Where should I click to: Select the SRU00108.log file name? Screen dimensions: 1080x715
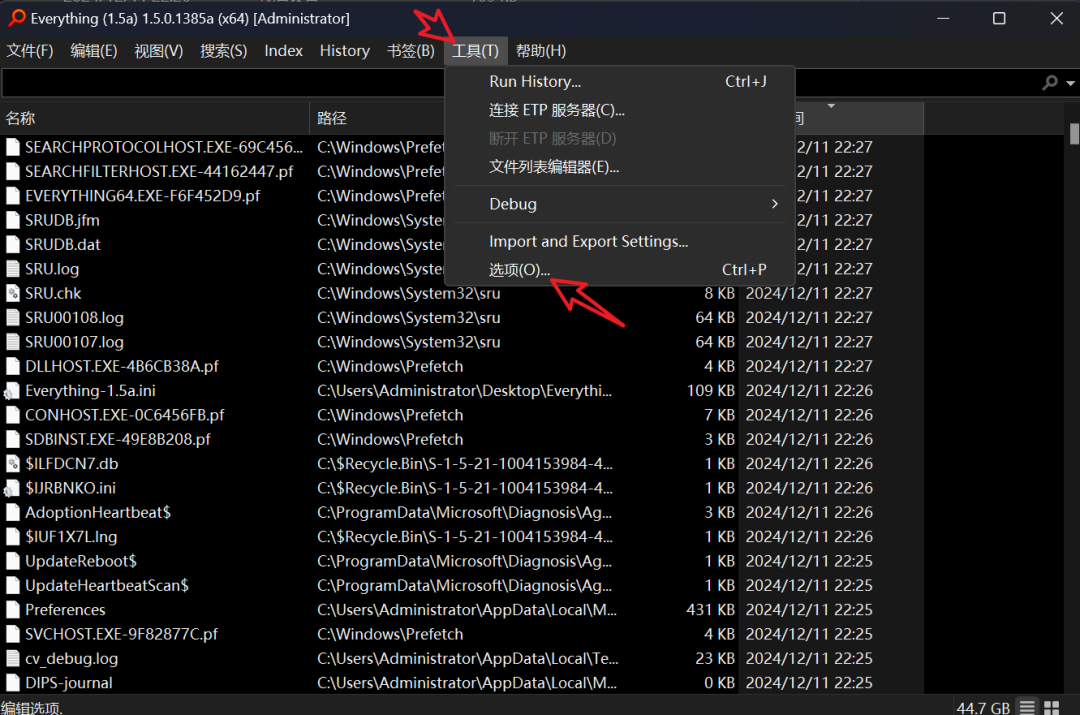click(74, 318)
